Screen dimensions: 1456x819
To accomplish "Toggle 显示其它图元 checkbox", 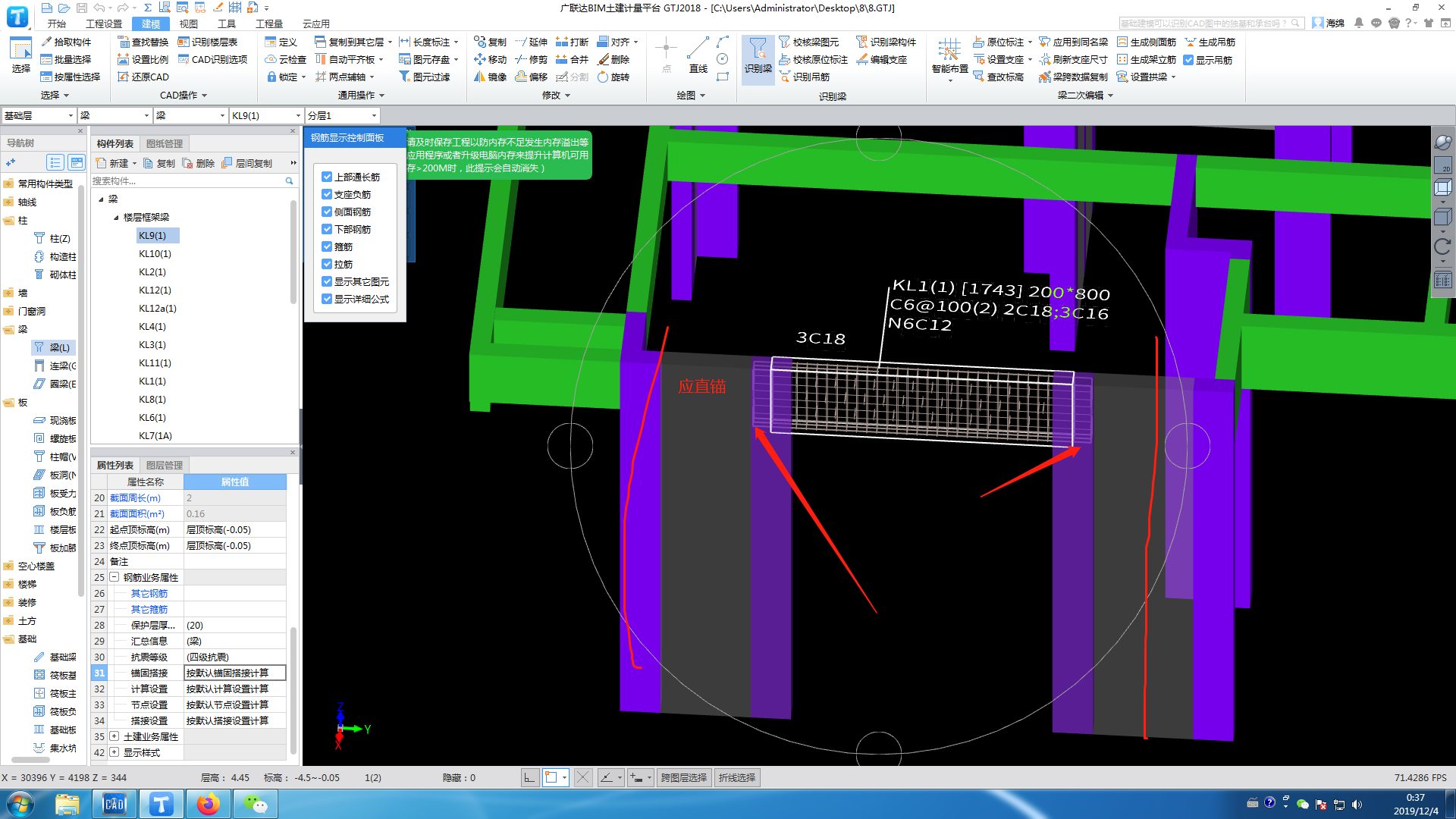I will [327, 281].
